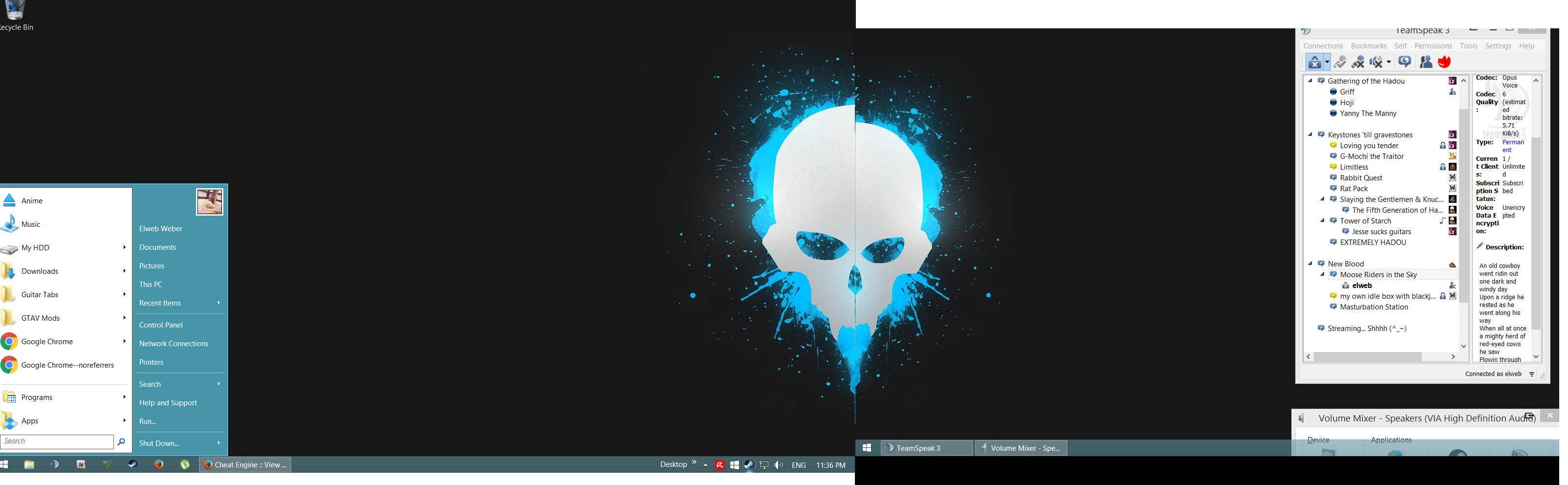Click the away status icon in TeamSpeak toolbar

[1315, 62]
